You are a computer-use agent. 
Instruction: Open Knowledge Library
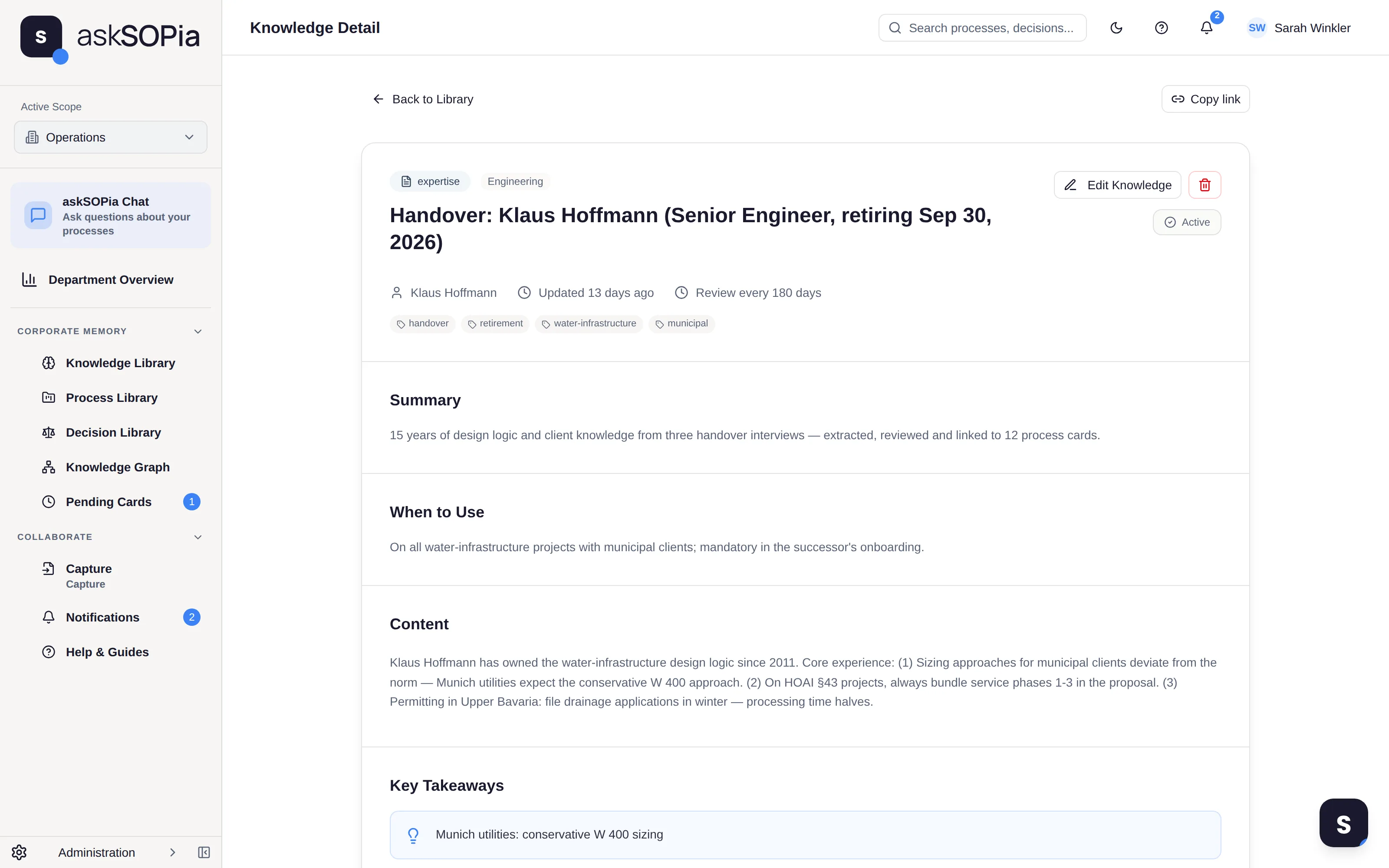120,363
